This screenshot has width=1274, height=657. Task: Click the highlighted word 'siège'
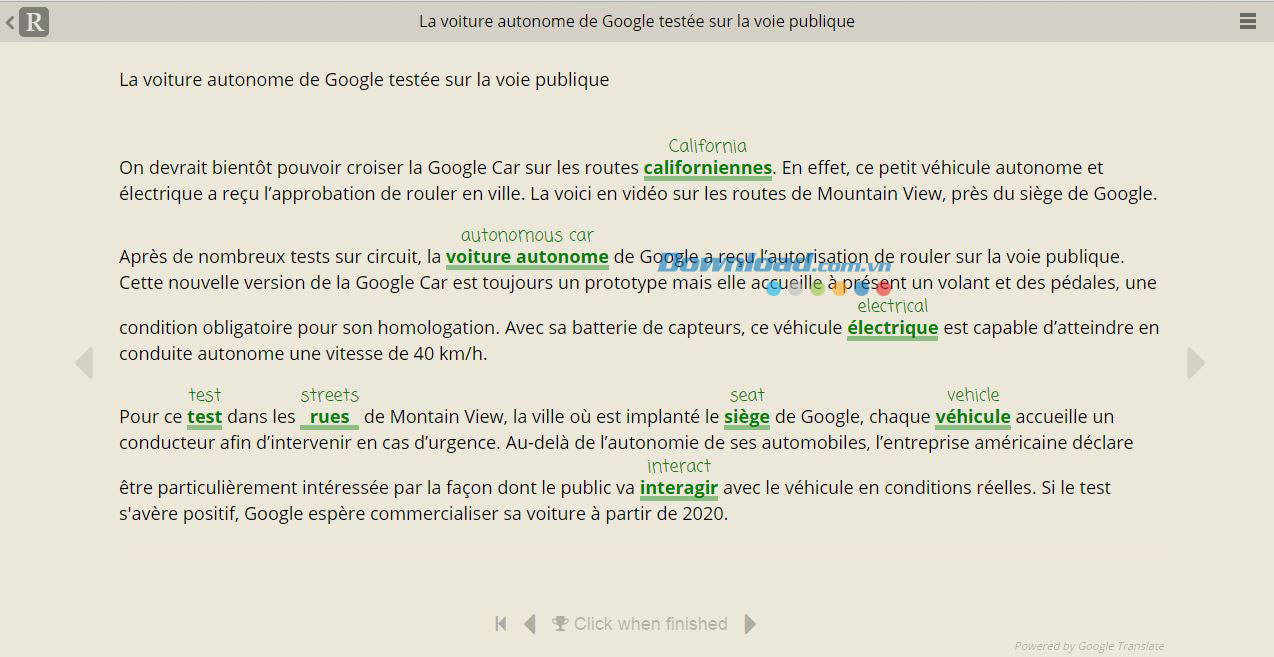tap(746, 417)
